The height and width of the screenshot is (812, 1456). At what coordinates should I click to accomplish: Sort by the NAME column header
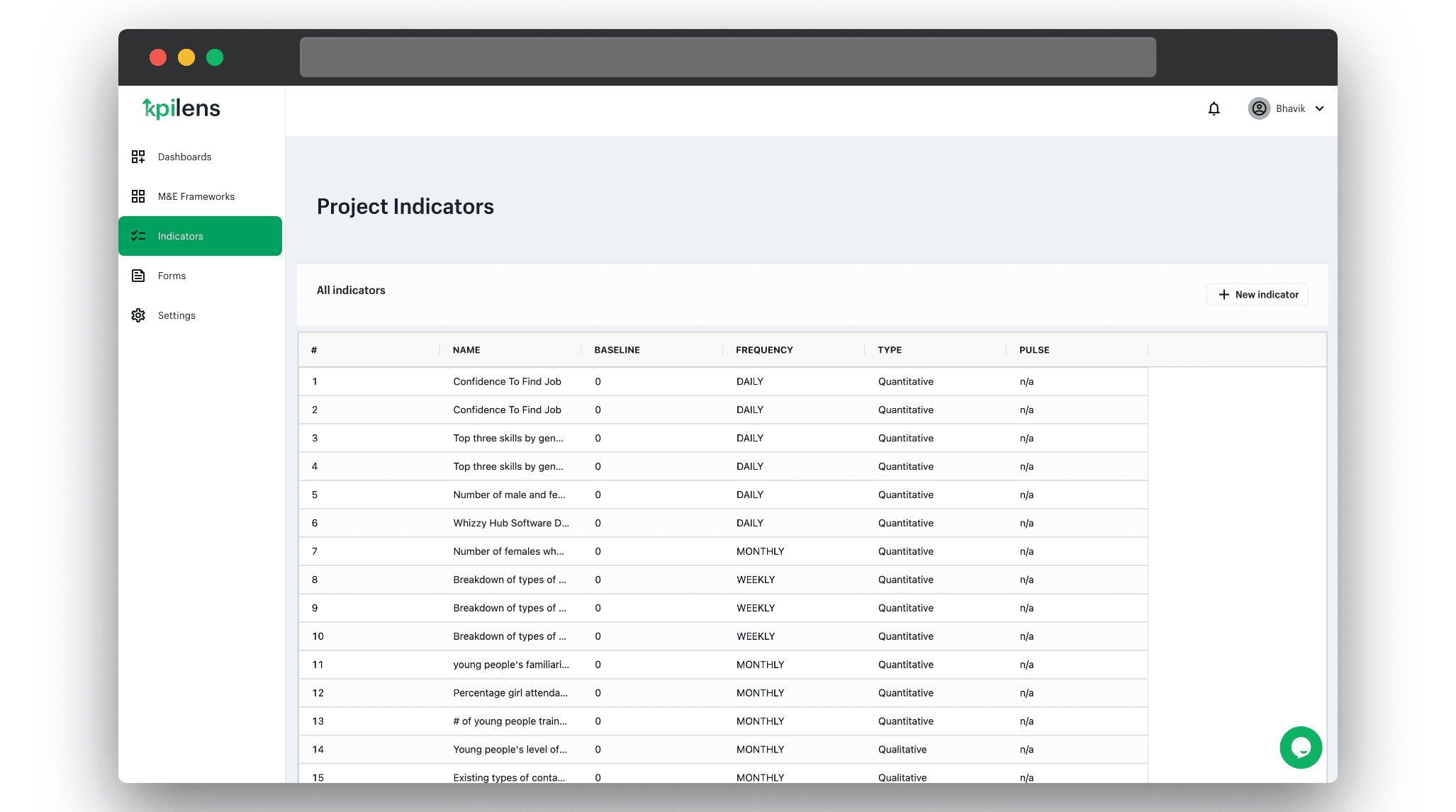click(x=466, y=350)
